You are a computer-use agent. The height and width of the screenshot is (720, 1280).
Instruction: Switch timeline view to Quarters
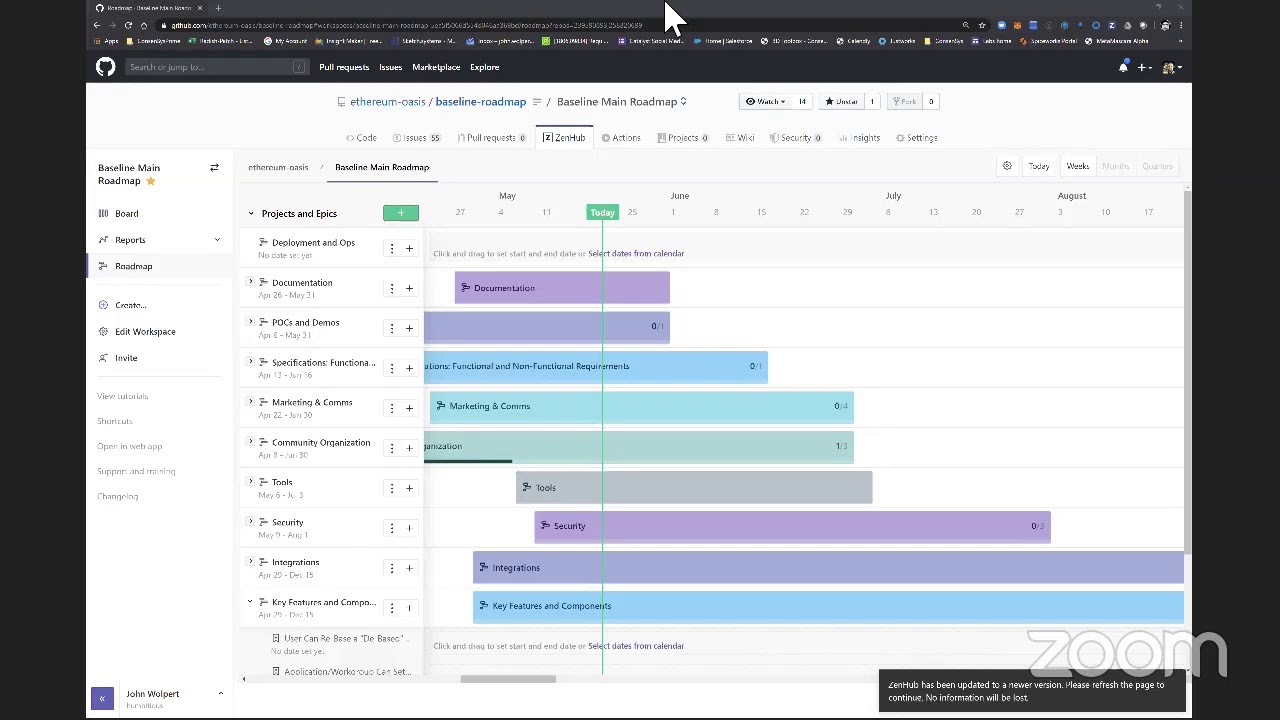coord(1158,166)
